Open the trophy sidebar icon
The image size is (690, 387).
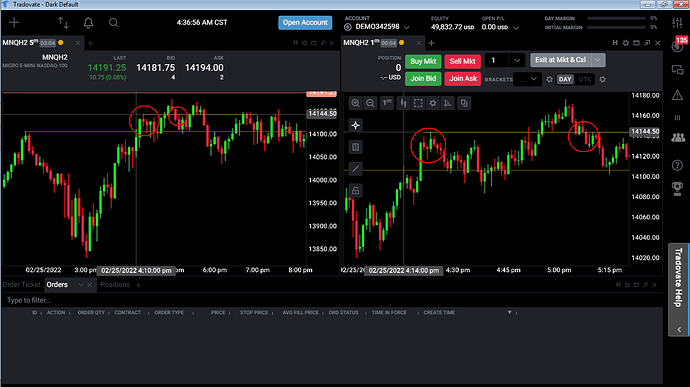tap(678, 188)
